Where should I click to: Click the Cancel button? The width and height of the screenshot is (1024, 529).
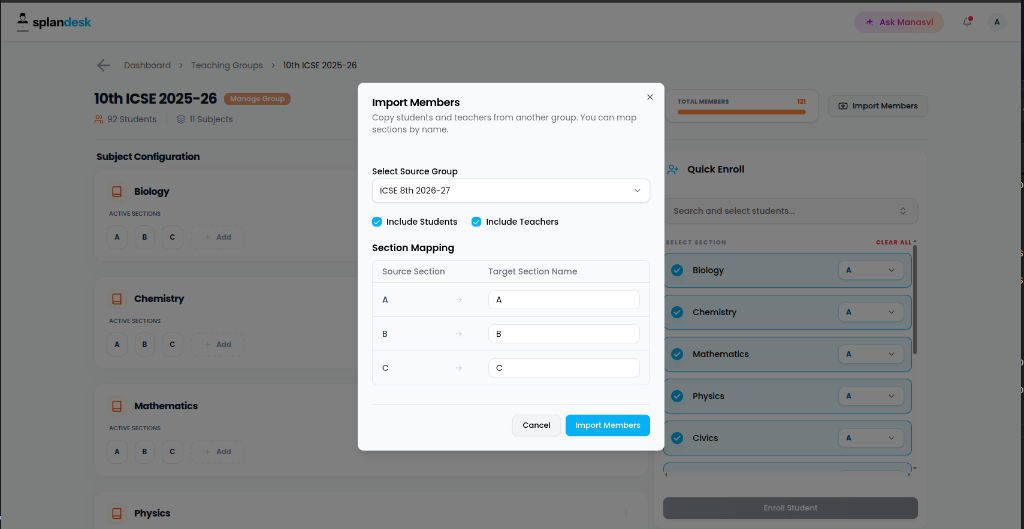tap(536, 425)
